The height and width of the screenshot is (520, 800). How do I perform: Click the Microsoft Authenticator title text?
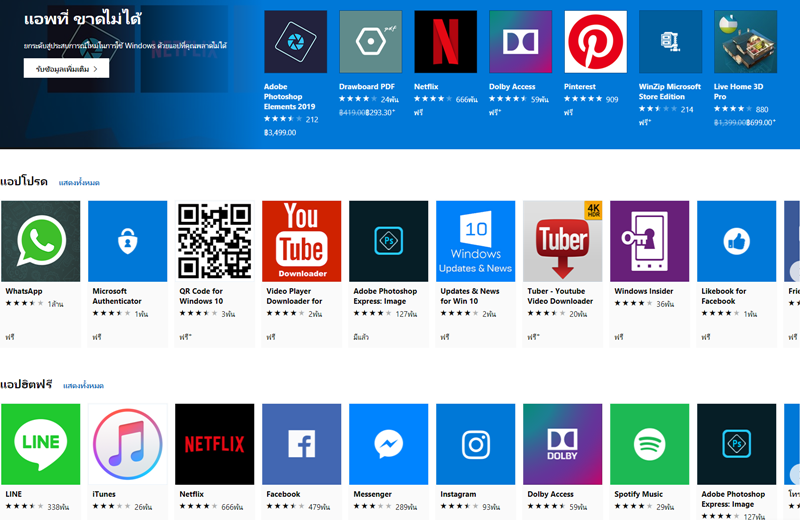tap(117, 296)
